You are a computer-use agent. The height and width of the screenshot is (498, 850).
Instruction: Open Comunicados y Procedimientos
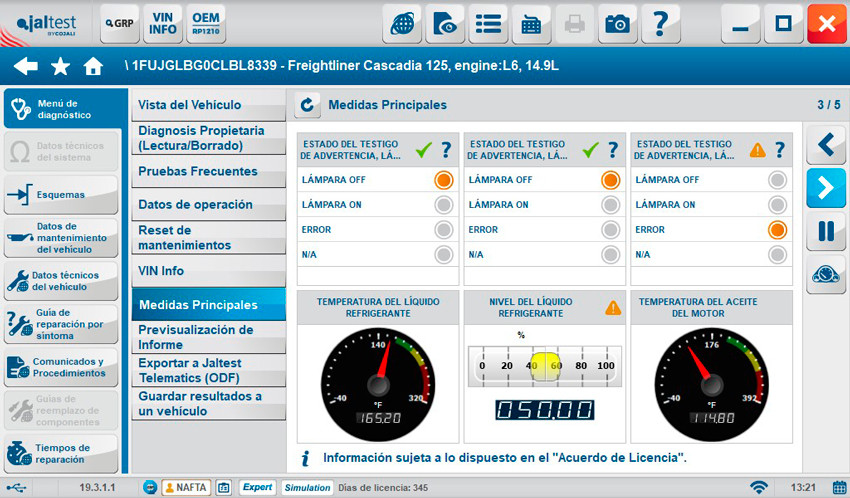61,367
